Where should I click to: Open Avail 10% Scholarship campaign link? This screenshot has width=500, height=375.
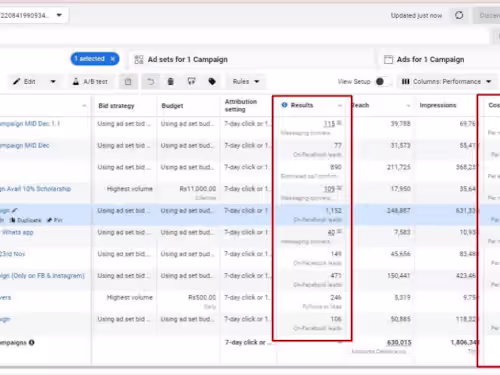pos(35,189)
